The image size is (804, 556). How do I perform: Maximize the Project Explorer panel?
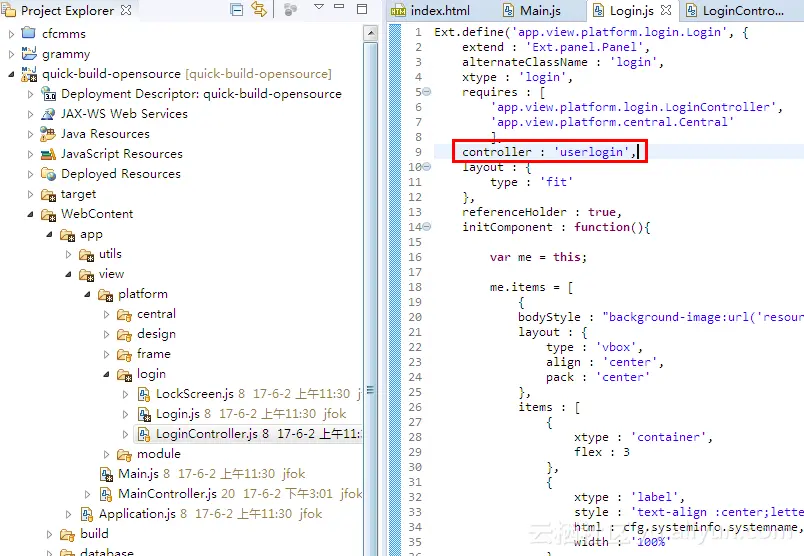(x=362, y=9)
